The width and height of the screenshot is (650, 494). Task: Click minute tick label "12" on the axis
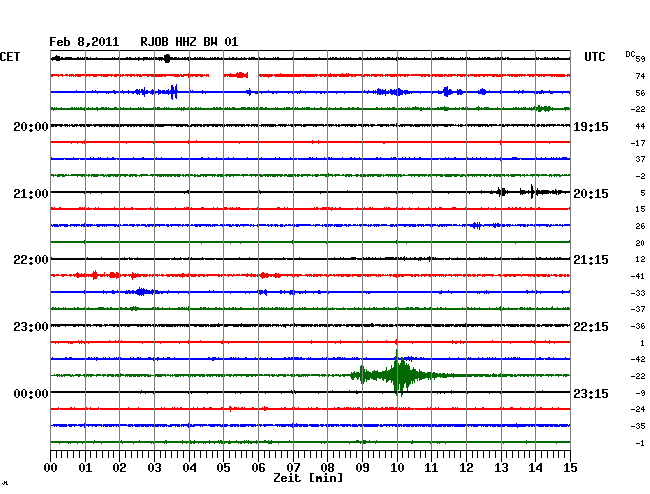coord(466,467)
